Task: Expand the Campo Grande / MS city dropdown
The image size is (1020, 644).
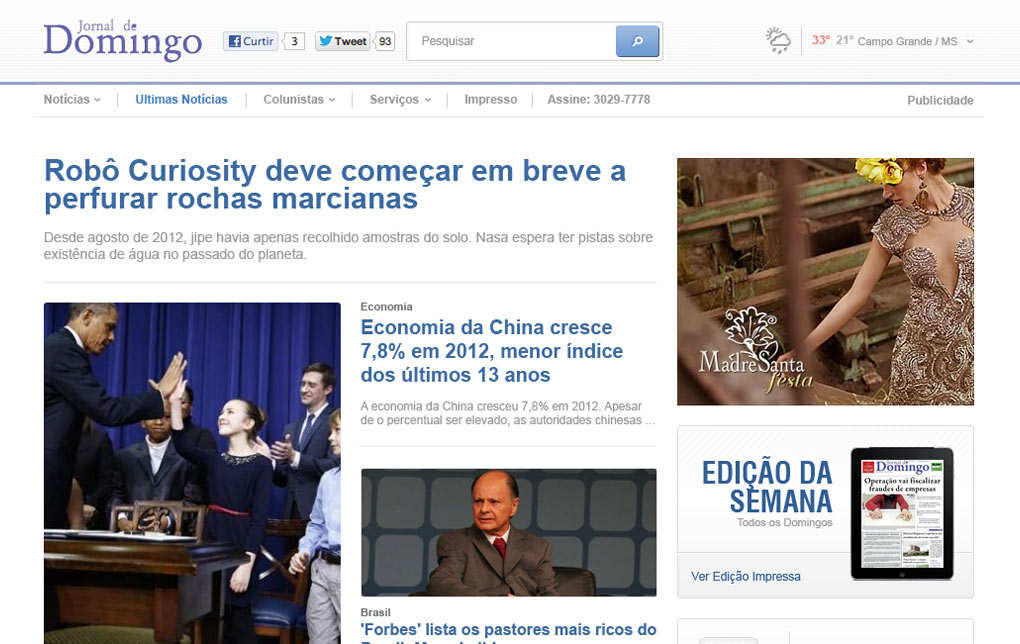Action: coord(970,41)
